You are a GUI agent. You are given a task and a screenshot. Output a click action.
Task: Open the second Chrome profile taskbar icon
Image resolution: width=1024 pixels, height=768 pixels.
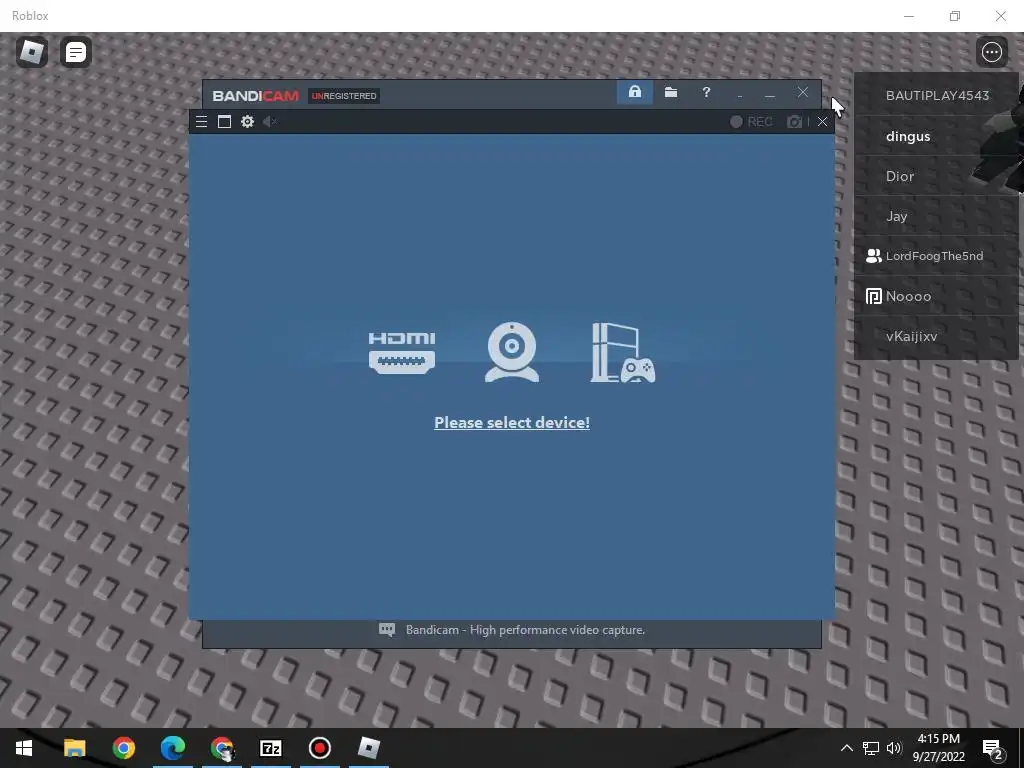(222, 748)
